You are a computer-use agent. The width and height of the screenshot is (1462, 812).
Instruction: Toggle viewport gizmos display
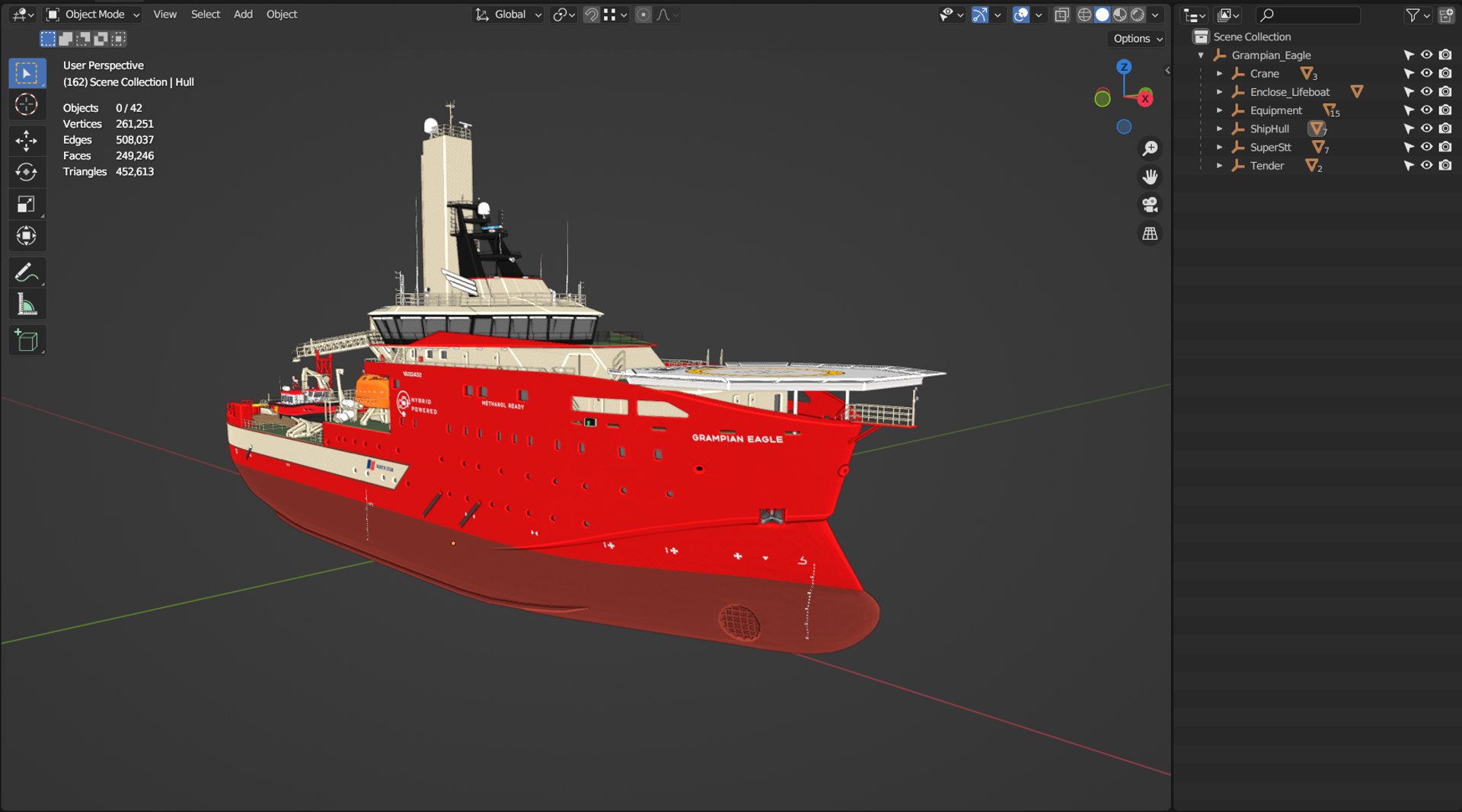coord(980,14)
